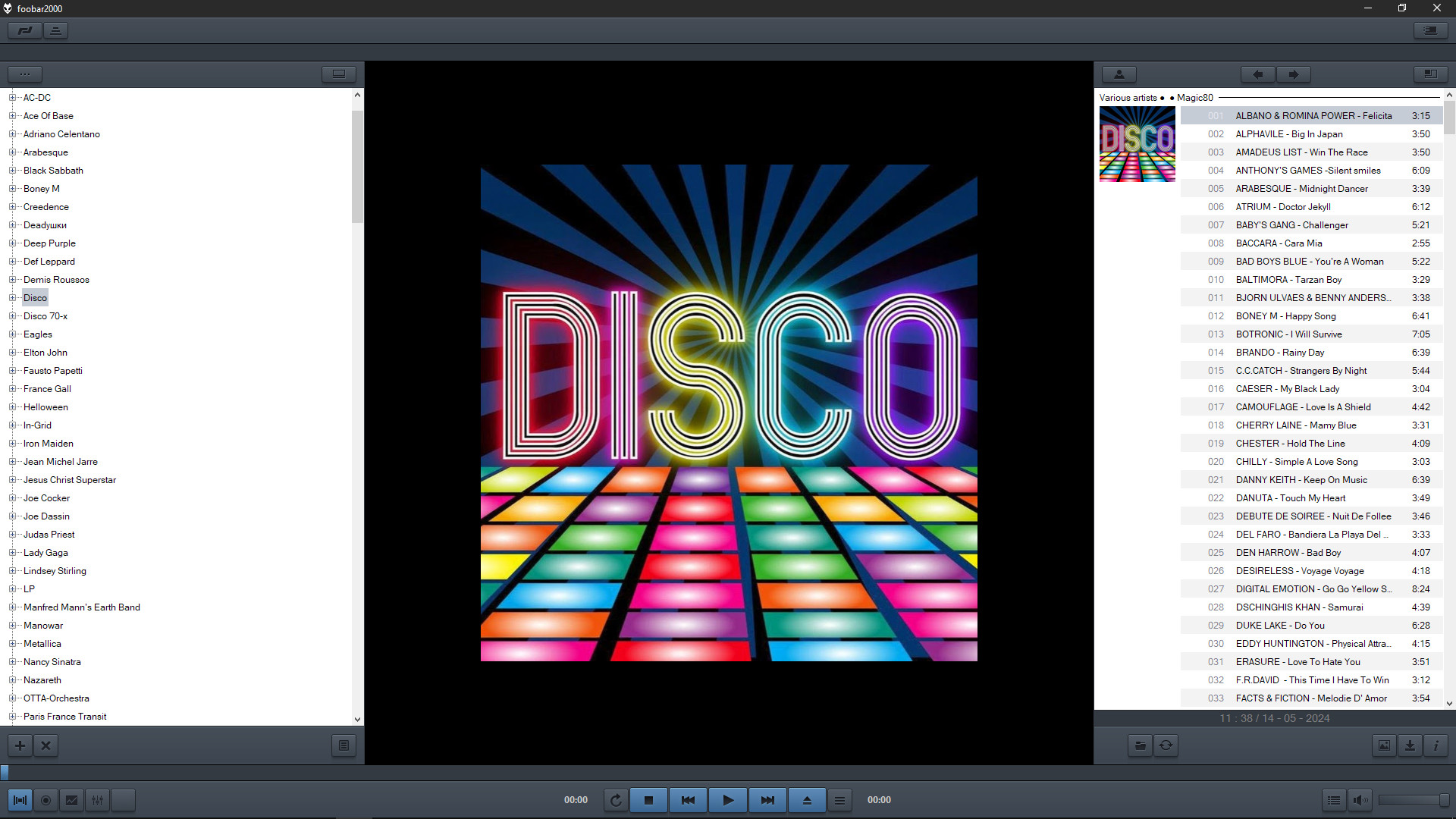
Task: Click the three dots button above library
Action: (x=25, y=74)
